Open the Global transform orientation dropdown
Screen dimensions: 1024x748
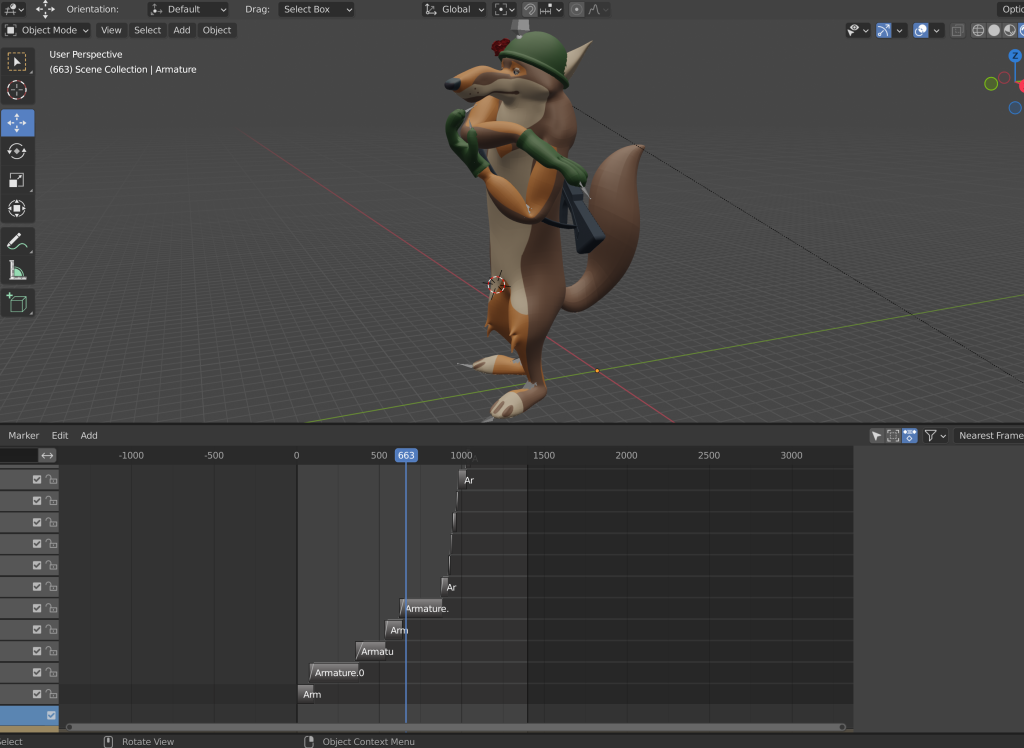pyautogui.click(x=455, y=9)
